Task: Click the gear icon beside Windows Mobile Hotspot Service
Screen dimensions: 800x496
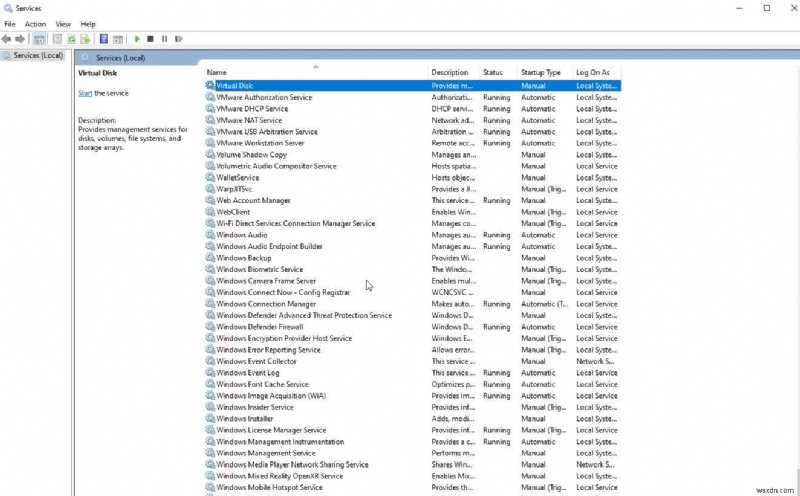Action: (210, 487)
